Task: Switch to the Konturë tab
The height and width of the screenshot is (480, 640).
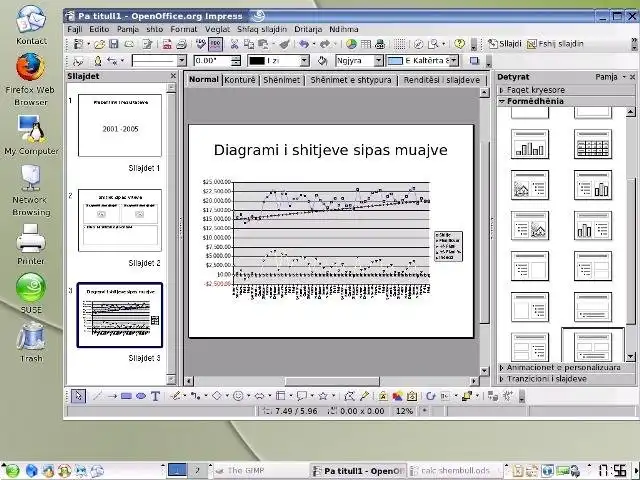Action: click(x=240, y=80)
